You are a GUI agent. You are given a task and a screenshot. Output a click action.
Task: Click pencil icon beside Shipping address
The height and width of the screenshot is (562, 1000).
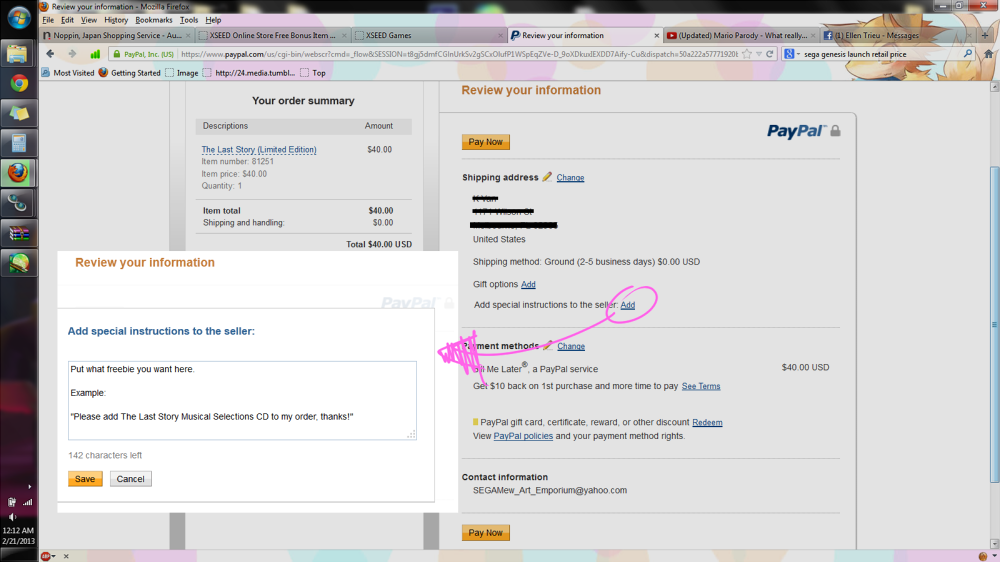[547, 177]
